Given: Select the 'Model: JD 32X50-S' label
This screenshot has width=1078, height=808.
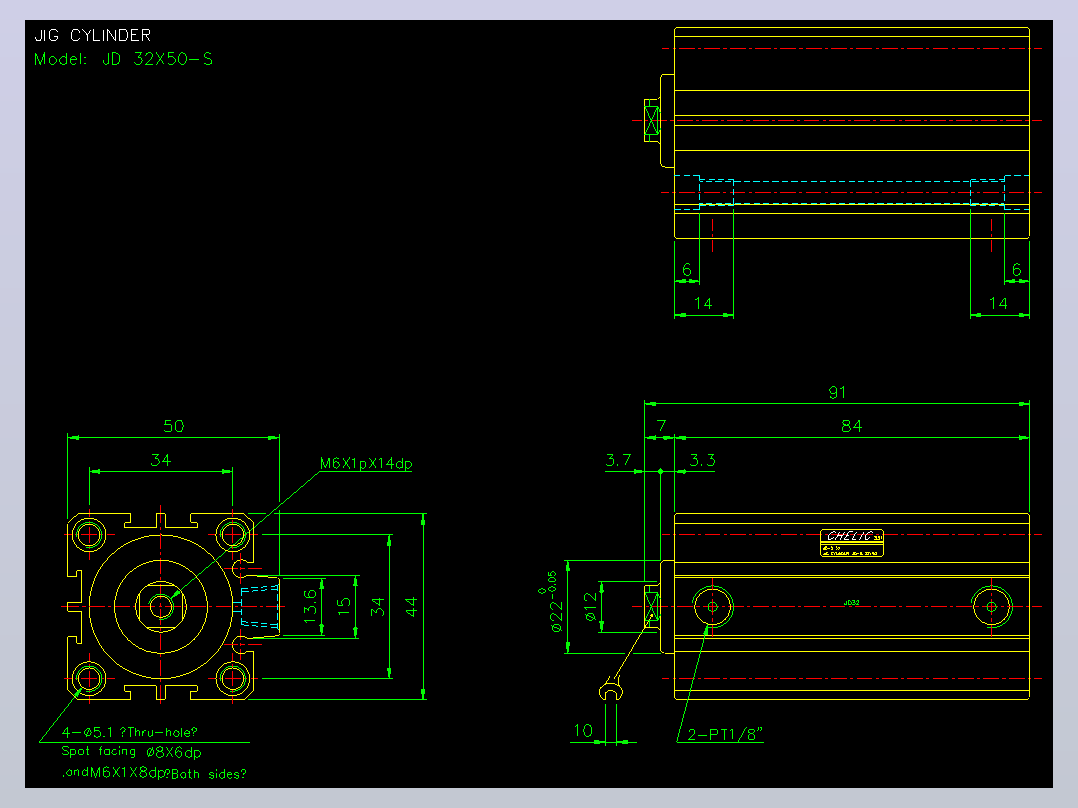Looking at the screenshot, I should coord(124,59).
